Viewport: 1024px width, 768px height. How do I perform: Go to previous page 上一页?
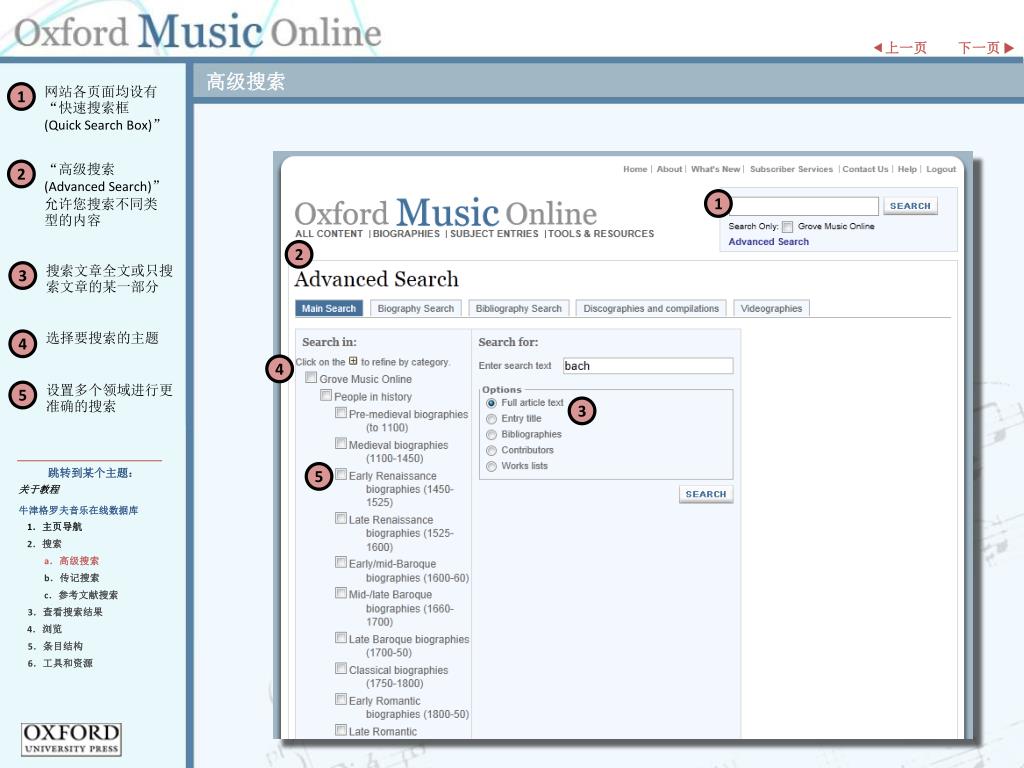[901, 48]
